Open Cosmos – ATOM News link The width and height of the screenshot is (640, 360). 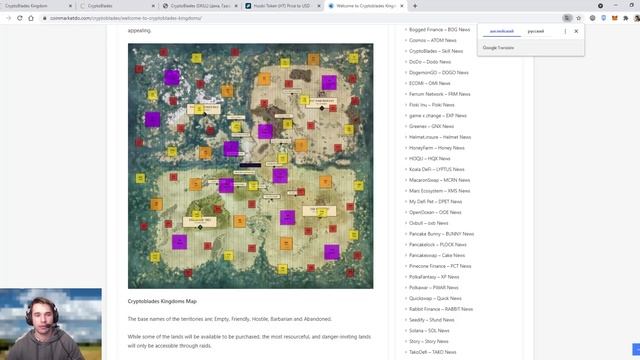coord(433,40)
